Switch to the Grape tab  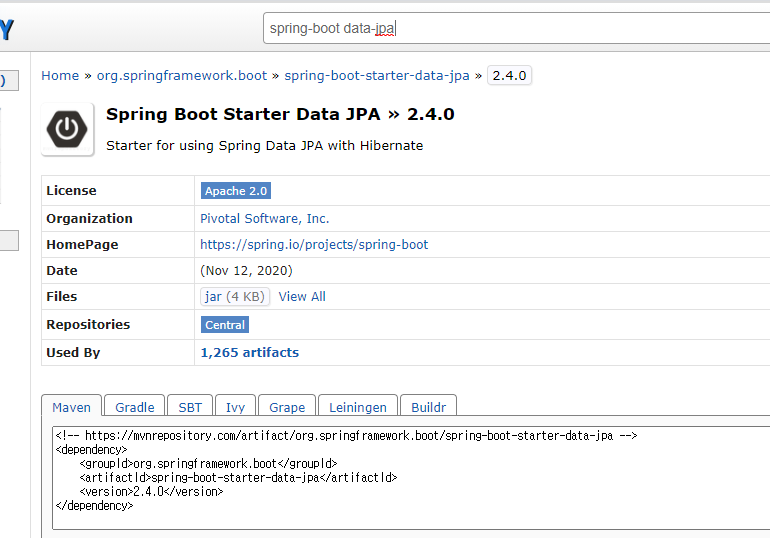click(287, 407)
